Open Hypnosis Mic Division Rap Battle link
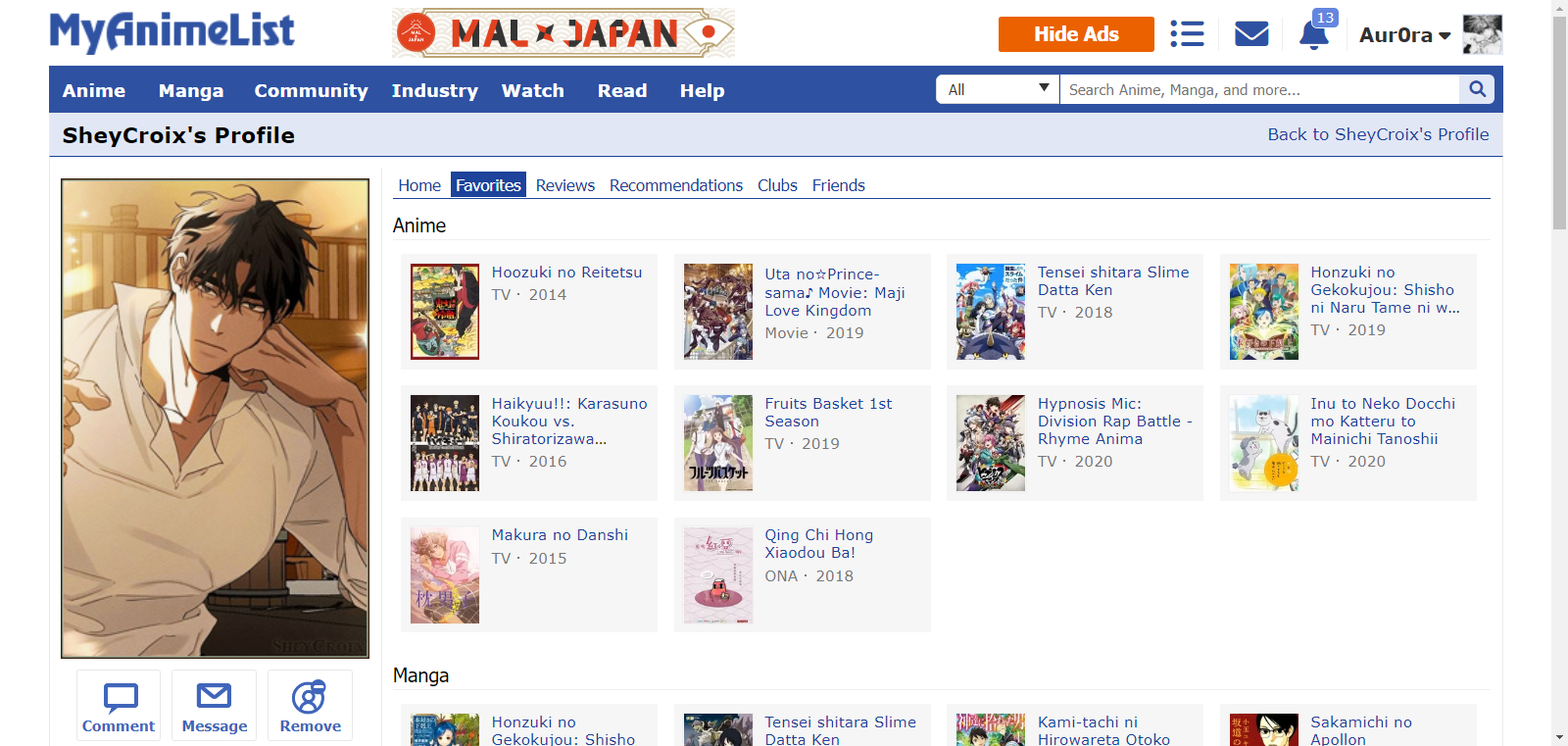This screenshot has width=1568, height=746. [x=1114, y=422]
